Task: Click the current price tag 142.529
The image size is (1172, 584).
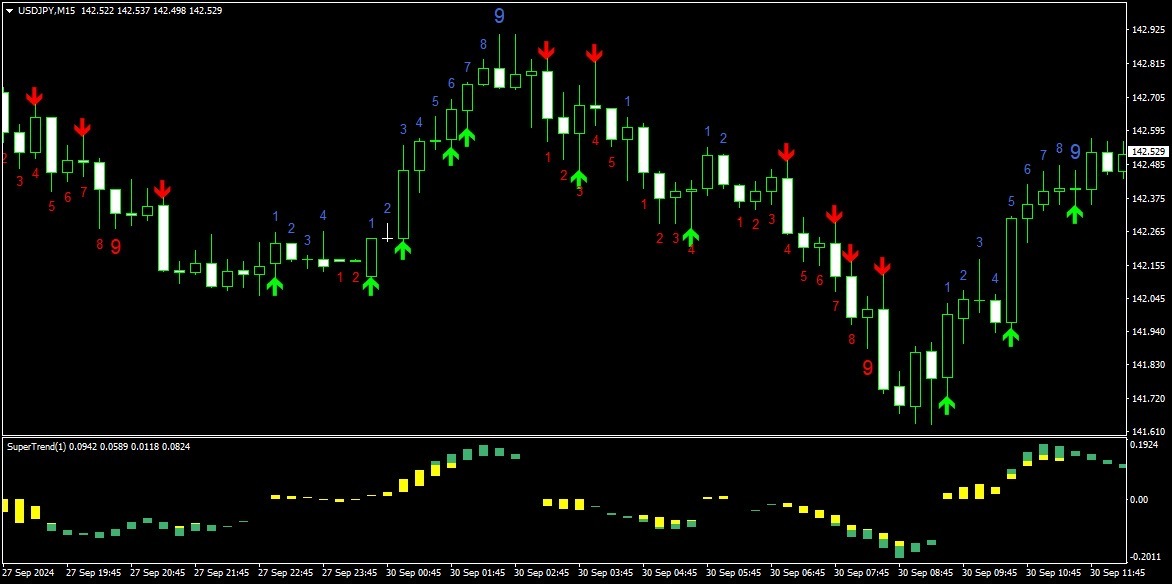Action: tap(1147, 151)
